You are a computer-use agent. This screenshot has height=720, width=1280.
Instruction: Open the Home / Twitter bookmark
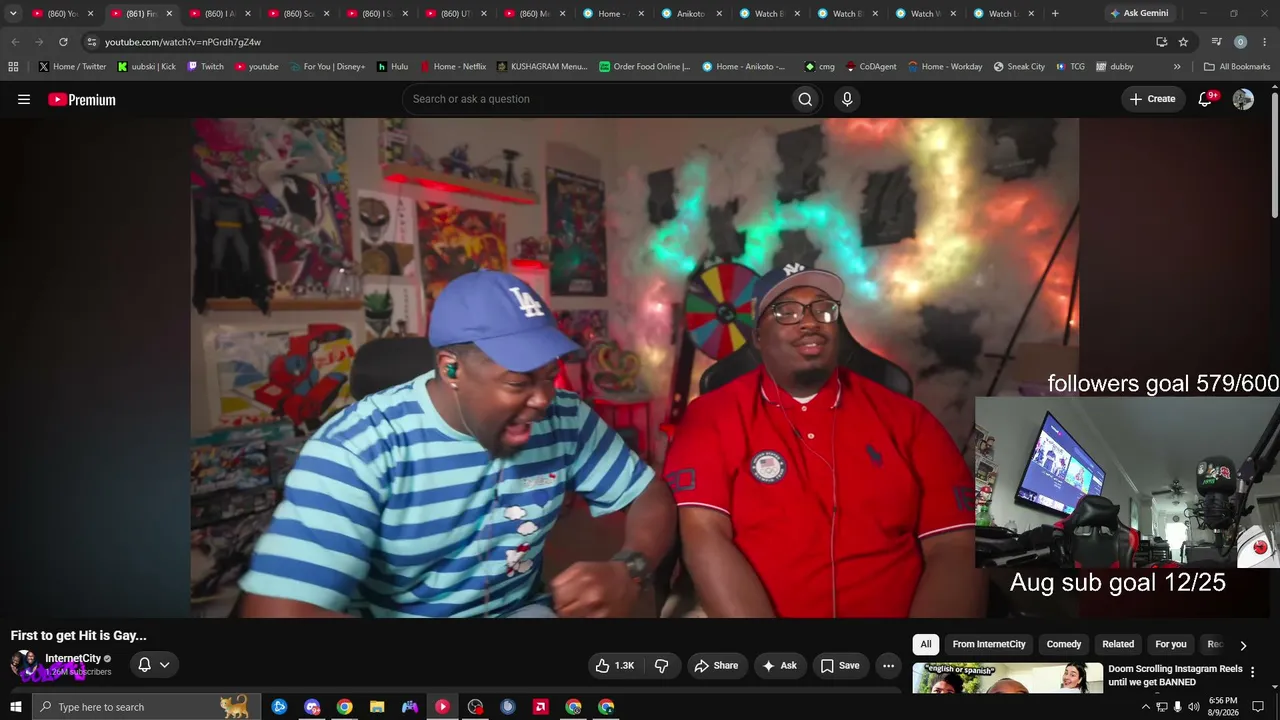coord(72,67)
